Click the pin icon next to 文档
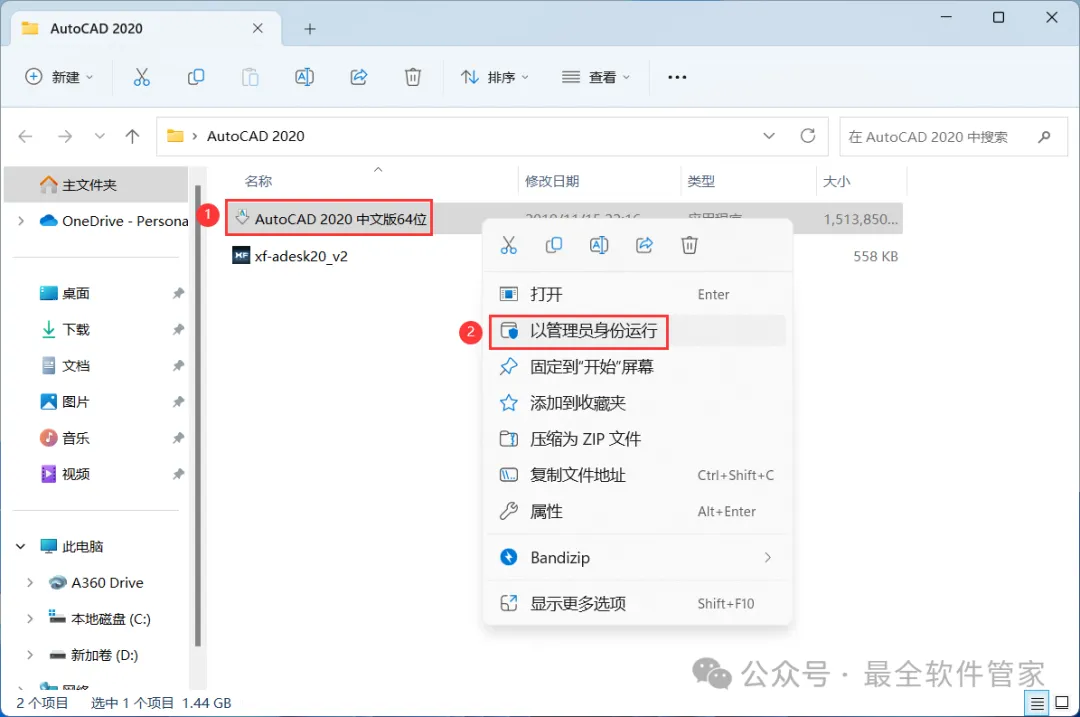 (178, 366)
